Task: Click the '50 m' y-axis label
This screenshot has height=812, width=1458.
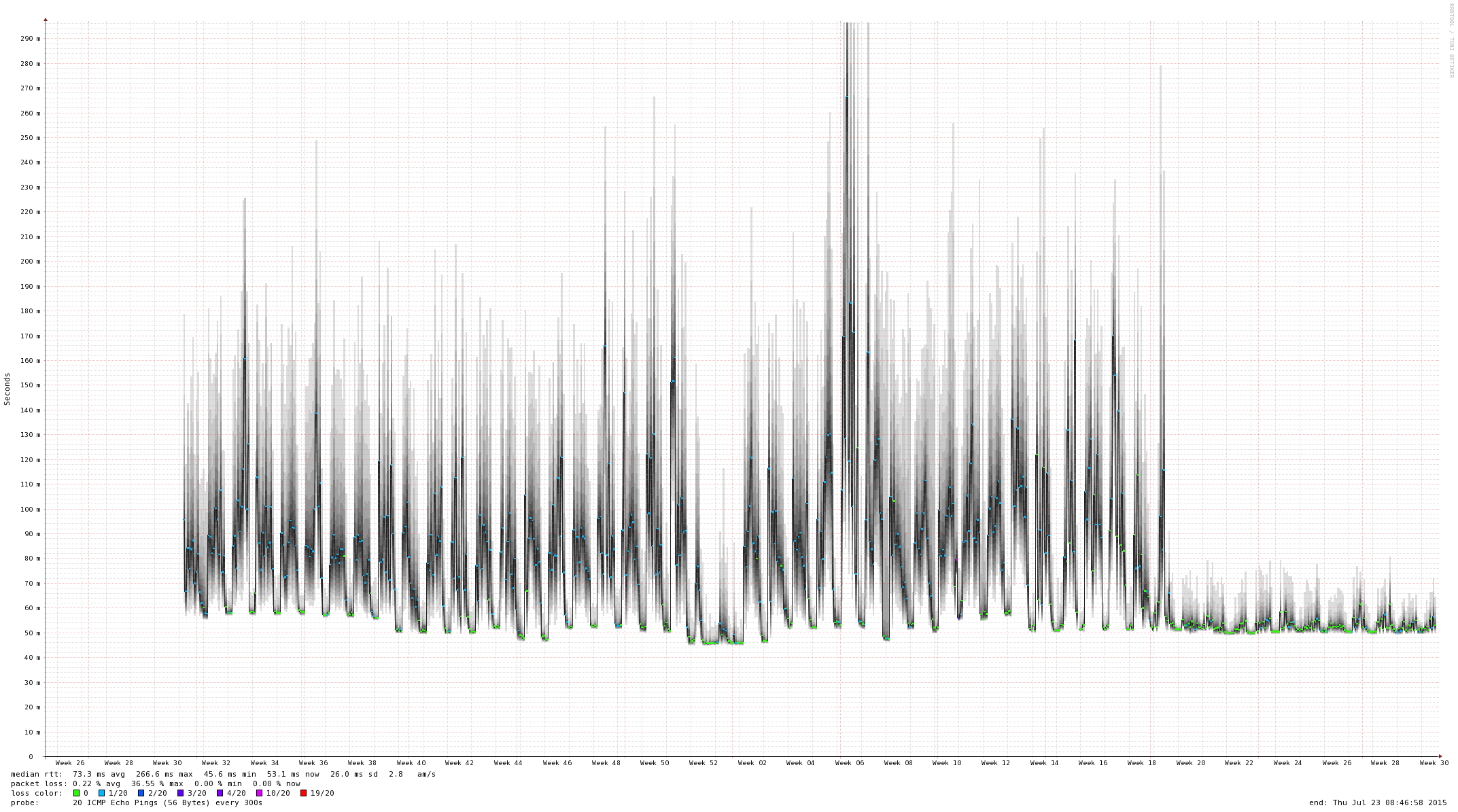Action: click(33, 633)
